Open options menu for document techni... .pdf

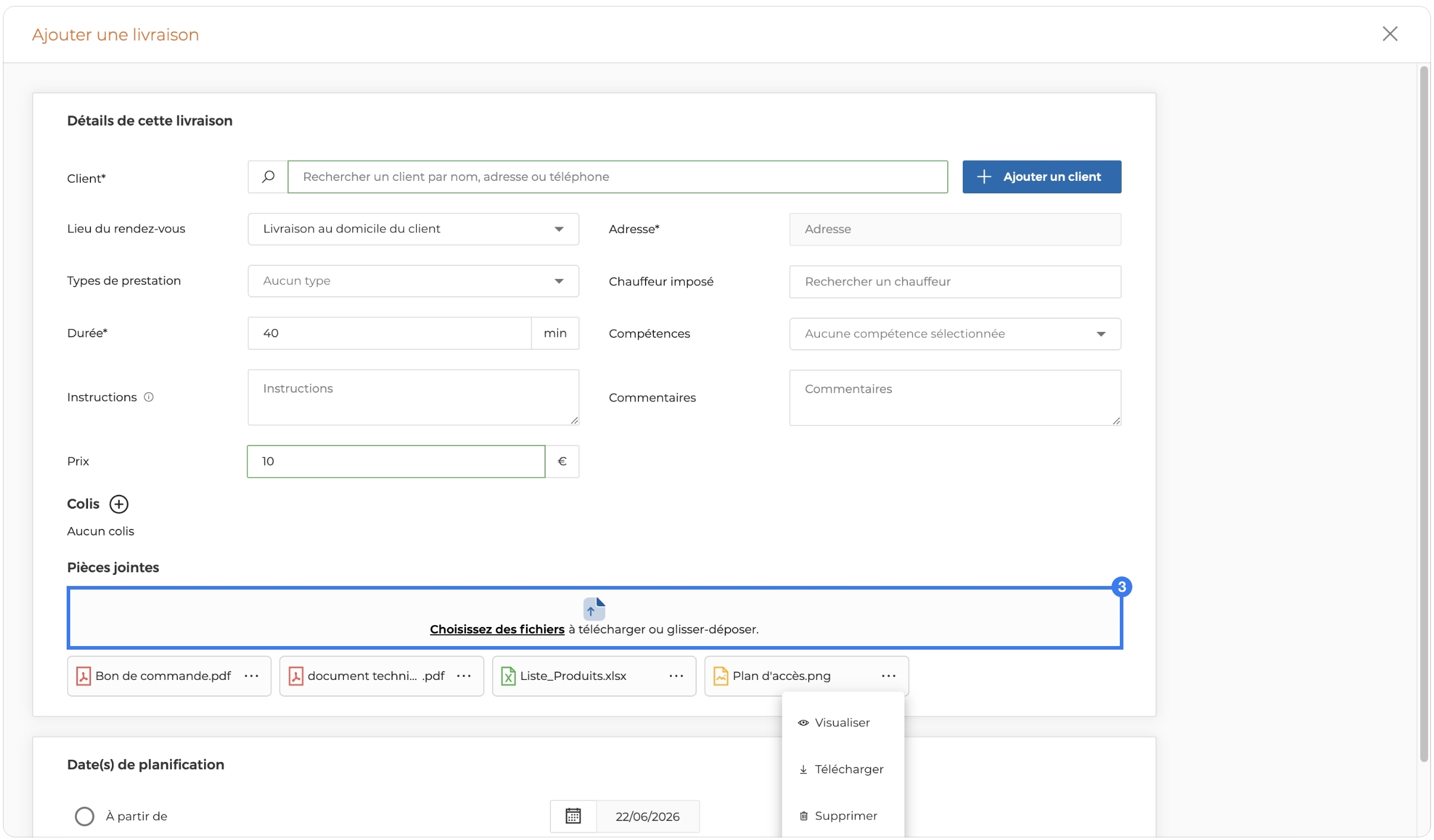(x=464, y=676)
